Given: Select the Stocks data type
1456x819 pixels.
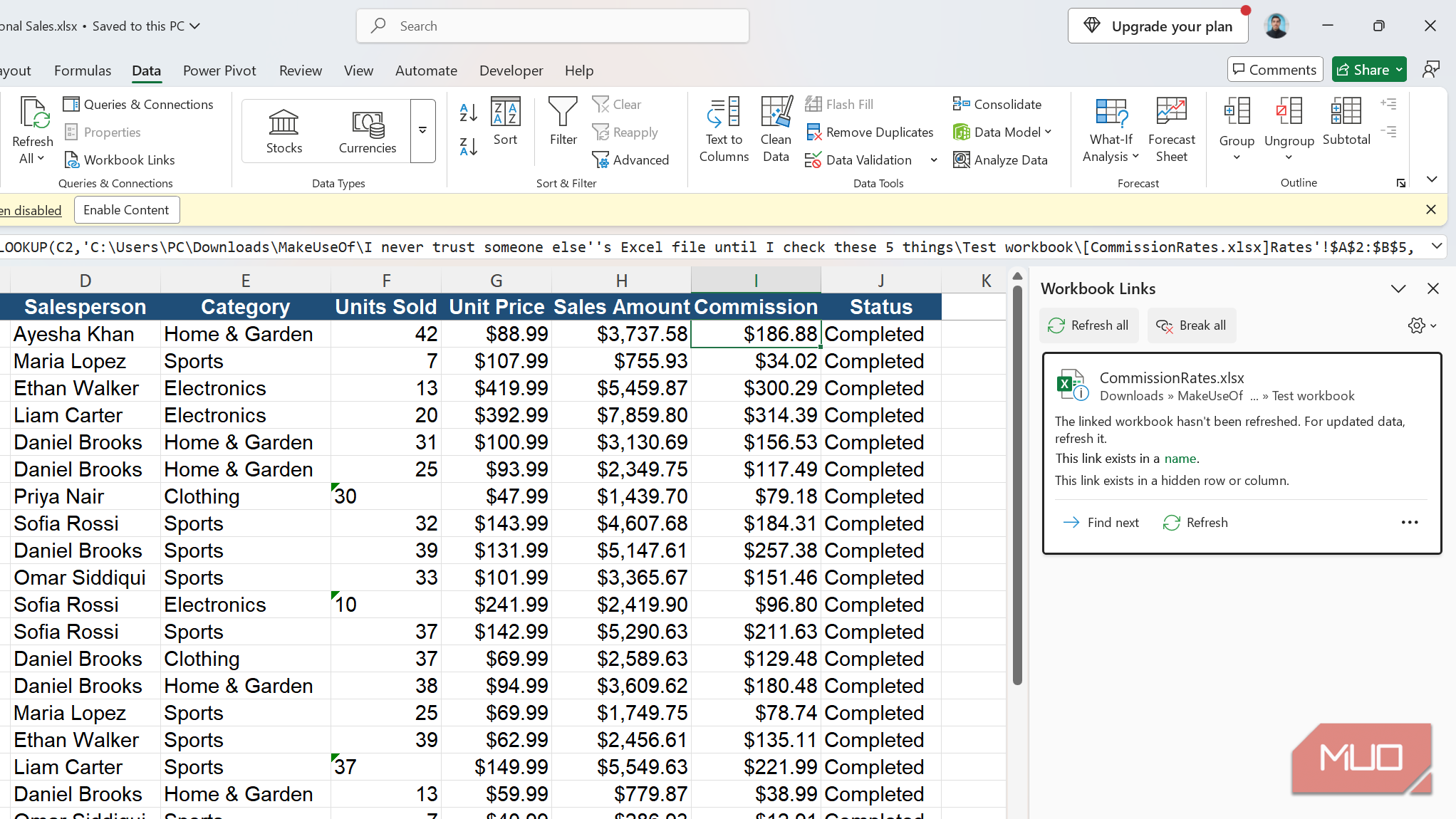Looking at the screenshot, I should pyautogui.click(x=284, y=132).
